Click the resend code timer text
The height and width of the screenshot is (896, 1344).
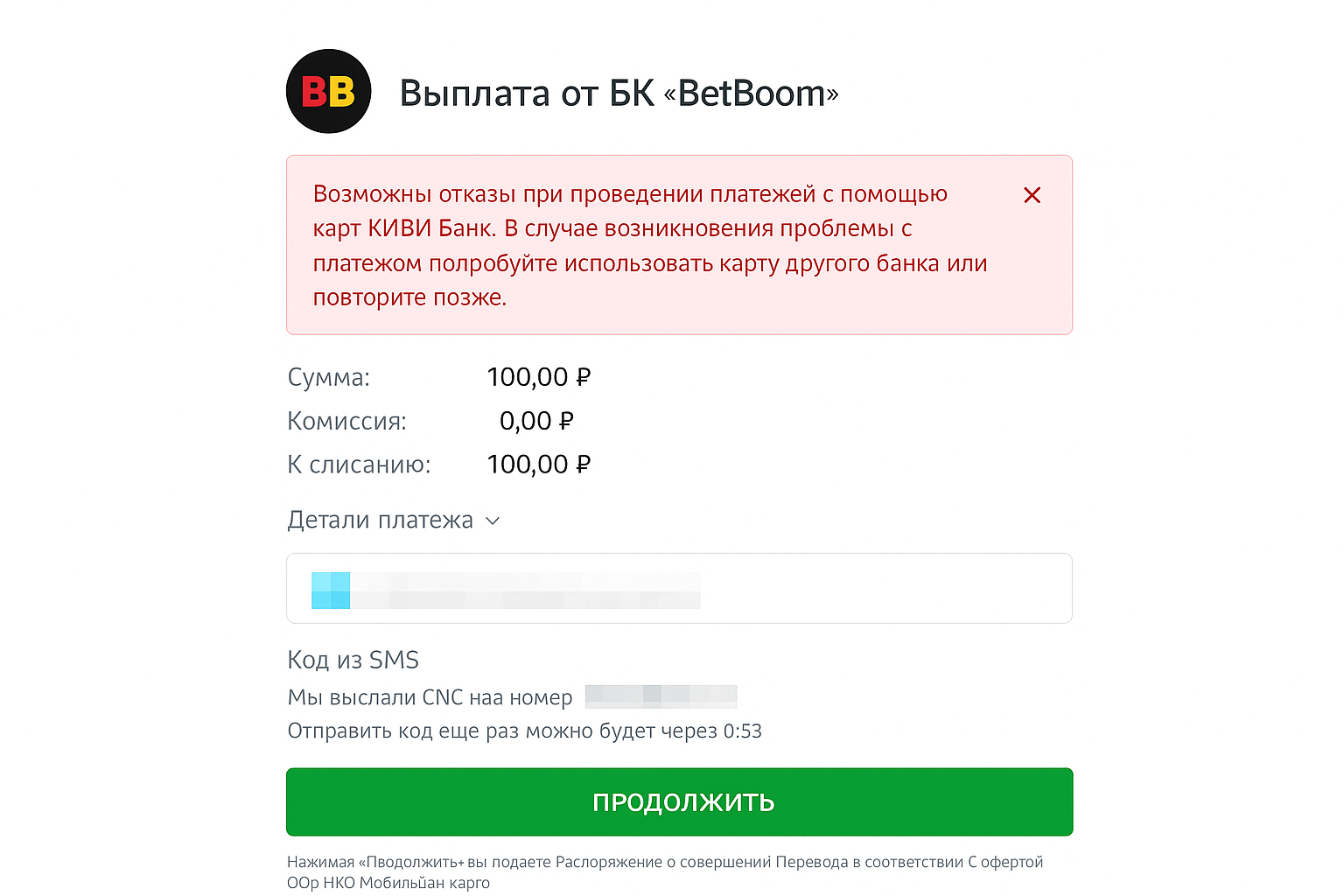(x=523, y=731)
